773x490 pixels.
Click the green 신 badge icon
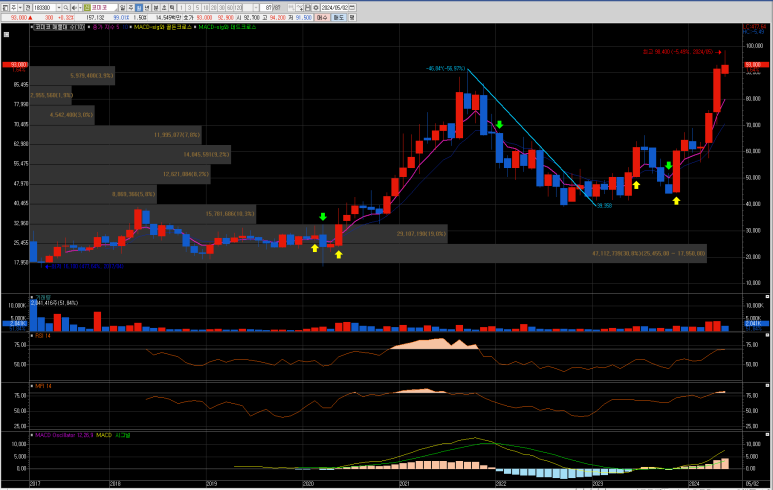[87, 8]
